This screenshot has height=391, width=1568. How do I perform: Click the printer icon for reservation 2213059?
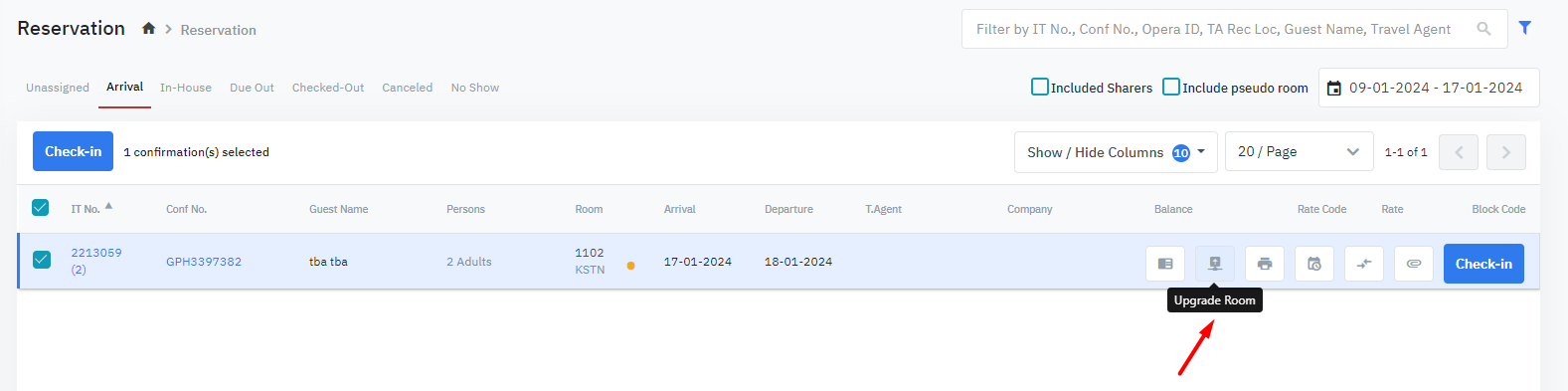(x=1265, y=264)
